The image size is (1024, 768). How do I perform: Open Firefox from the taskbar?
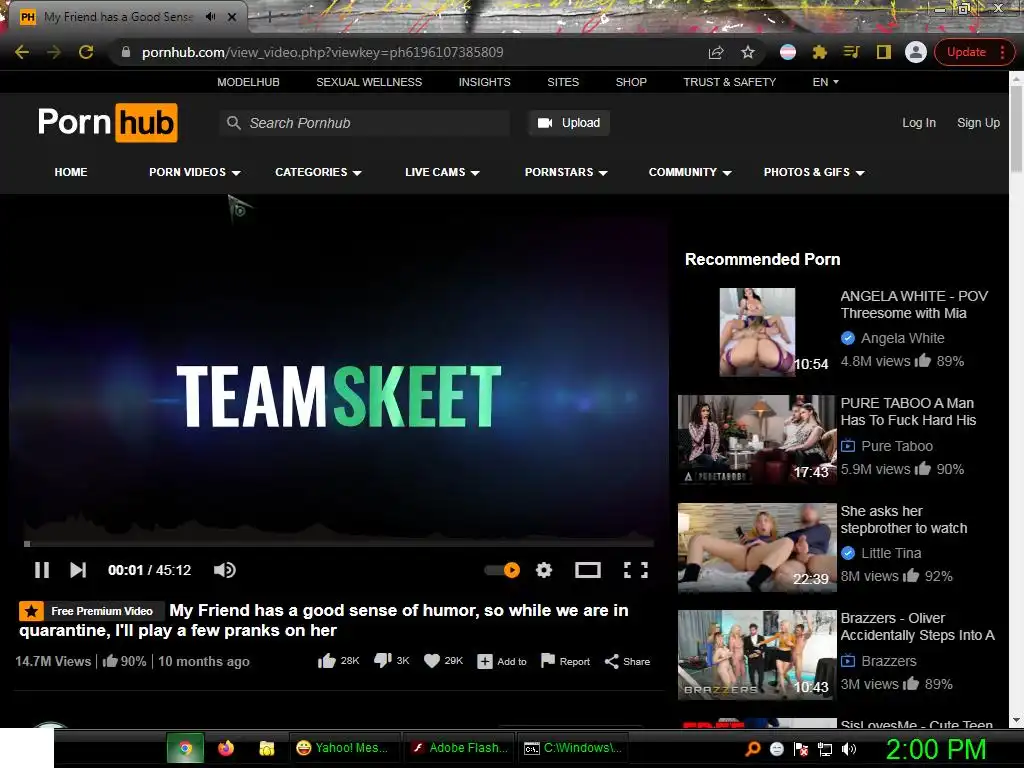pos(226,748)
